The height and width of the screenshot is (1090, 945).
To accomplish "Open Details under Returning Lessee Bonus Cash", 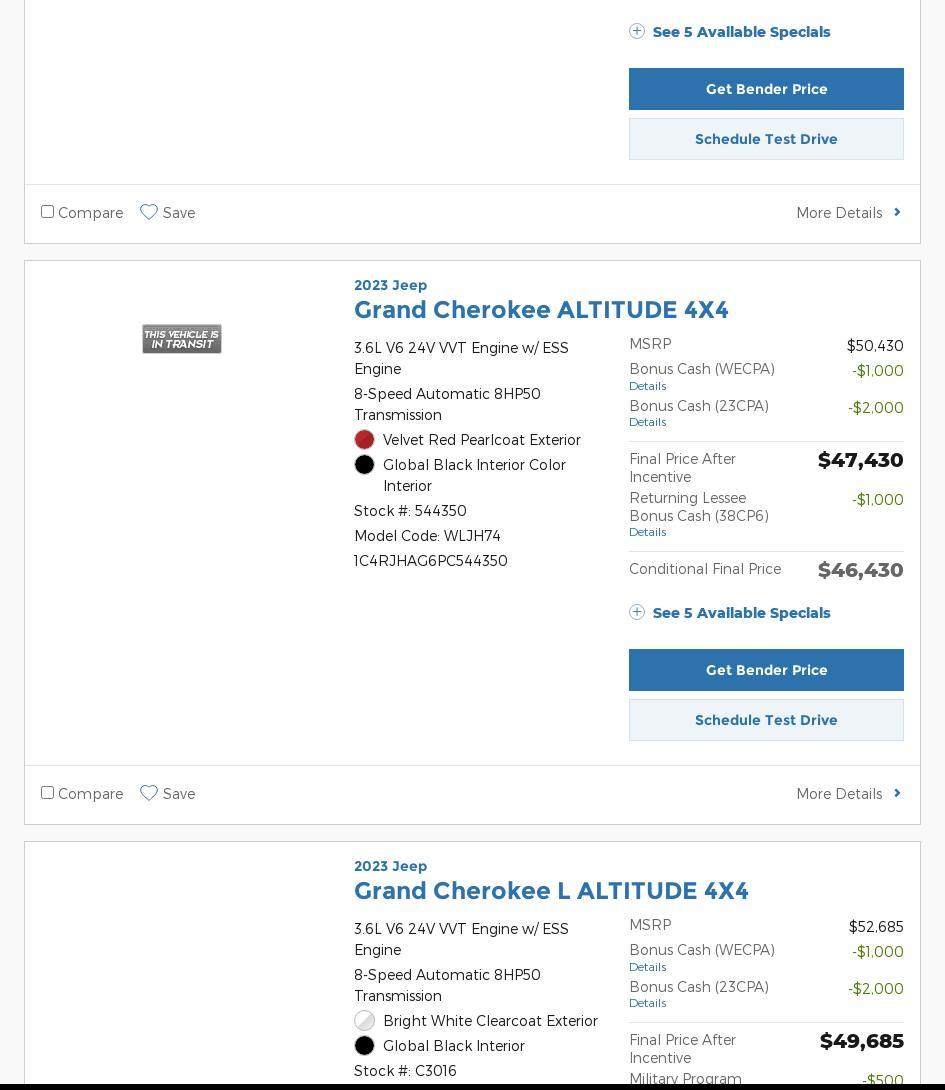I will point(647,532).
